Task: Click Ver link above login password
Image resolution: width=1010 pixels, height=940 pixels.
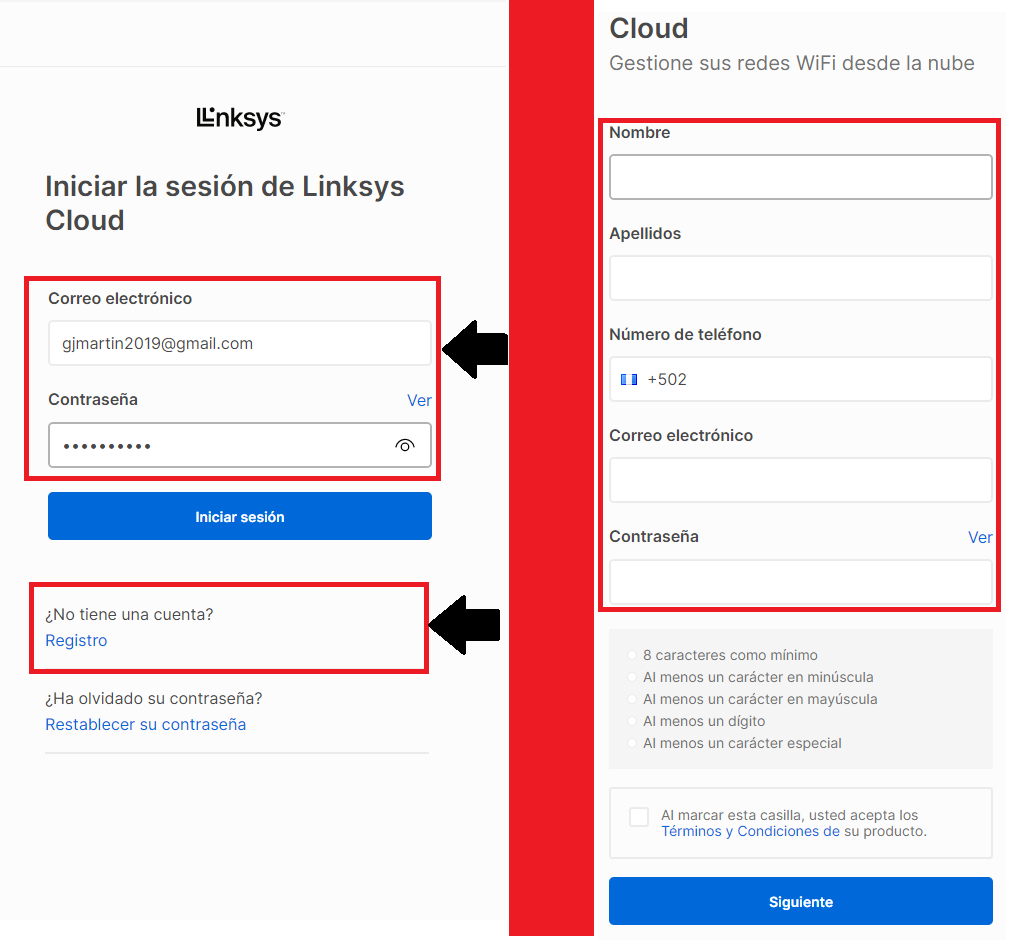Action: pos(419,400)
